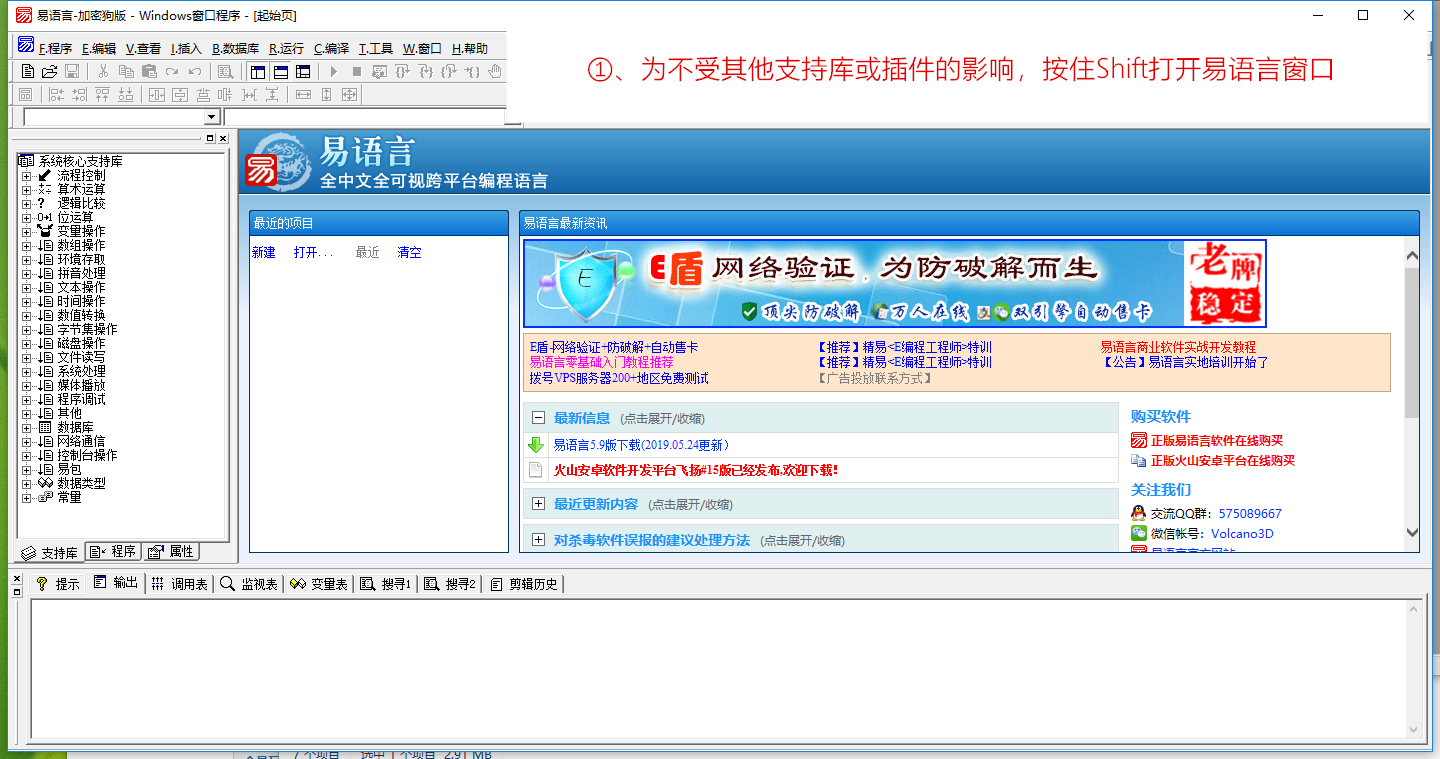
Task: Click the Stop toolbar icon
Action: tap(356, 71)
